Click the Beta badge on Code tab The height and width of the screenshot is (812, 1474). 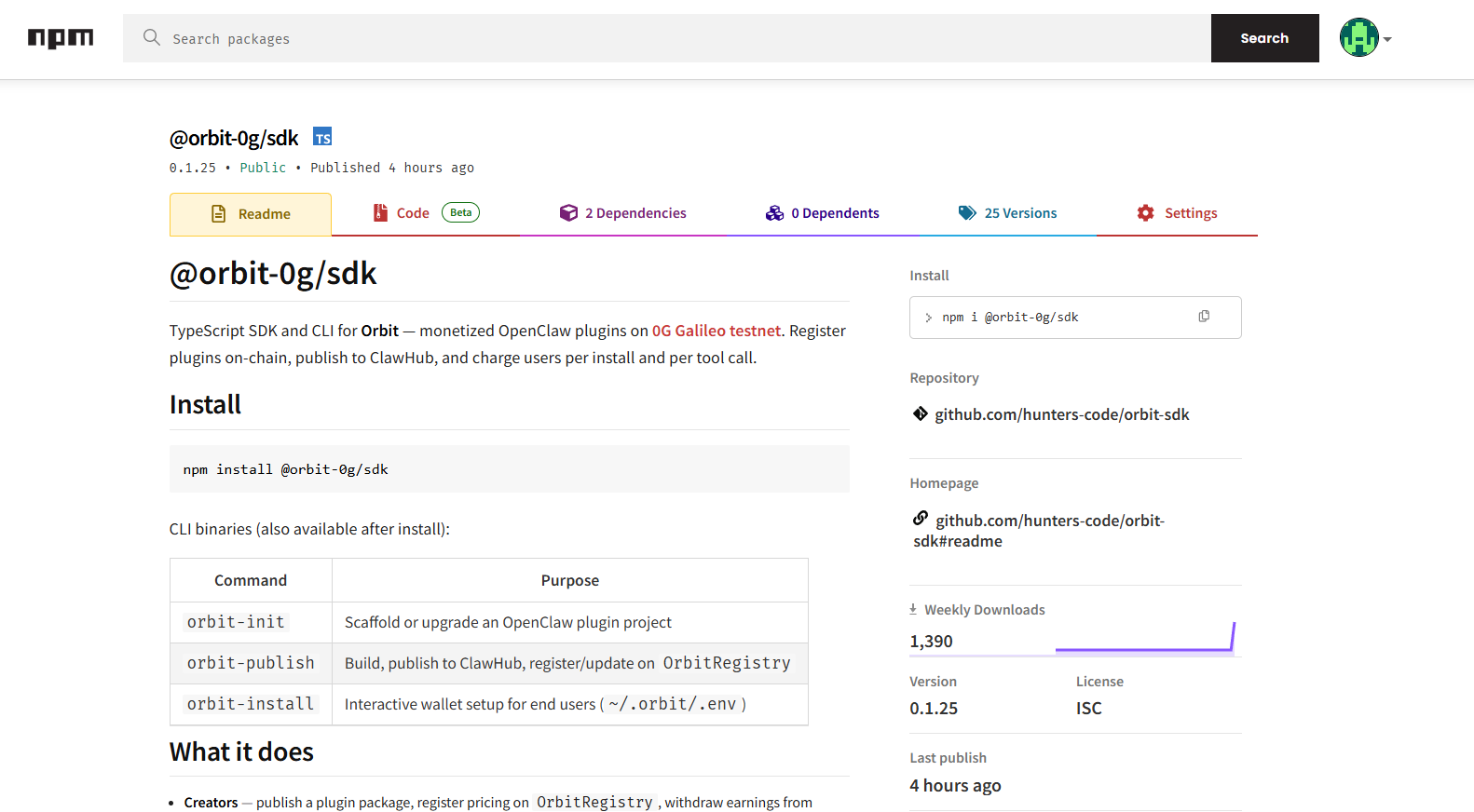460,212
